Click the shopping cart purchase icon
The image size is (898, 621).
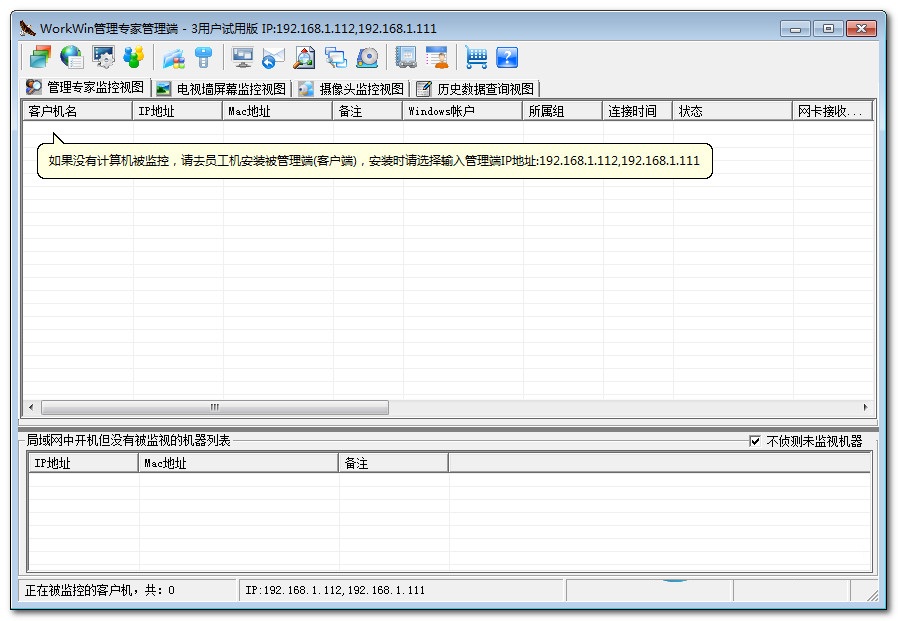click(478, 57)
